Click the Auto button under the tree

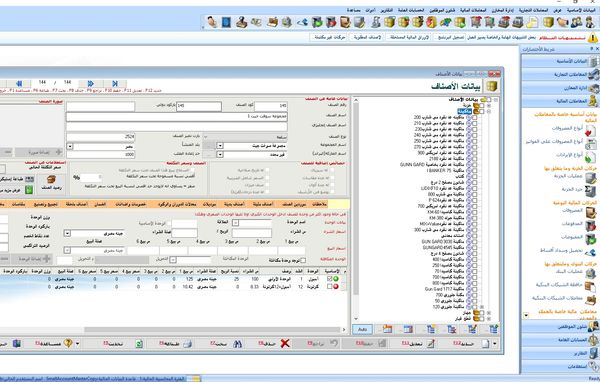tap(362, 329)
